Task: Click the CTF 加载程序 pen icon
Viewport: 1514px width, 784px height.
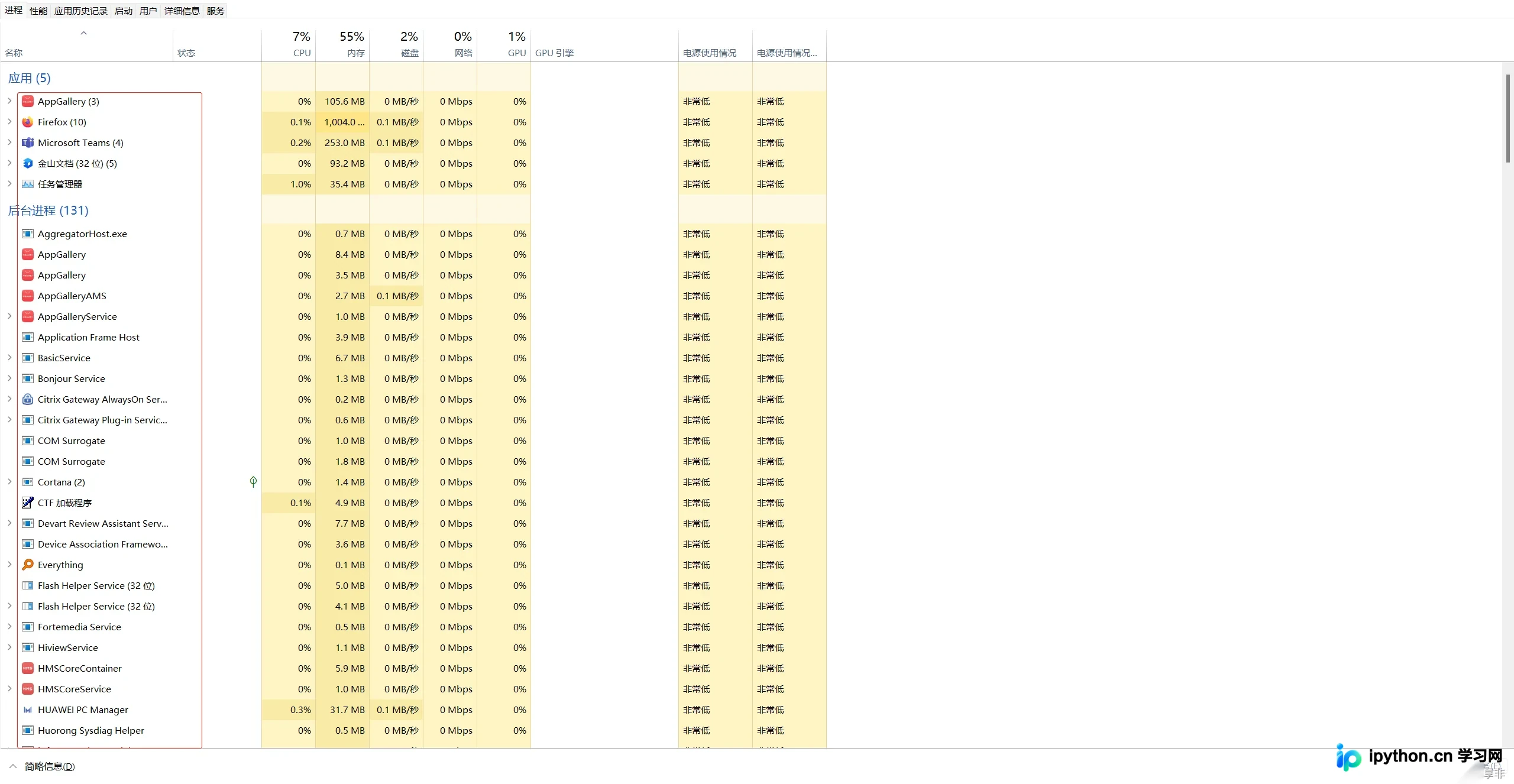Action: click(27, 503)
